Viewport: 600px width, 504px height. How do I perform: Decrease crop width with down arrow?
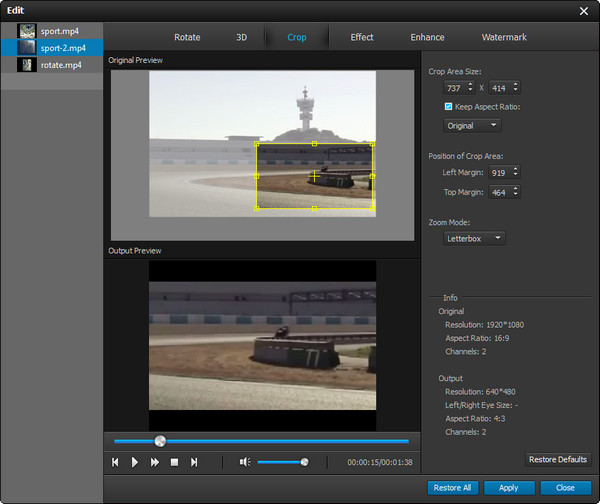[x=470, y=91]
